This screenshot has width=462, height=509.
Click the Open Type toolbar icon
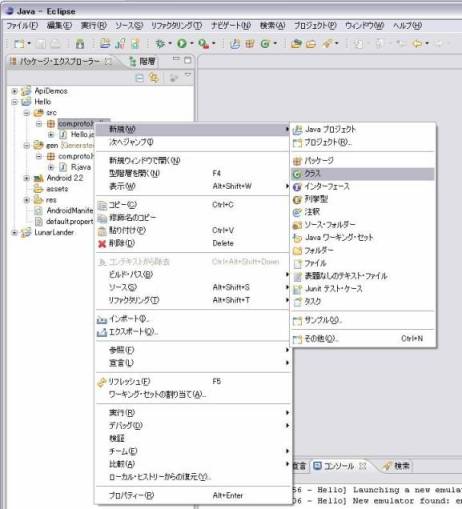[296, 43]
